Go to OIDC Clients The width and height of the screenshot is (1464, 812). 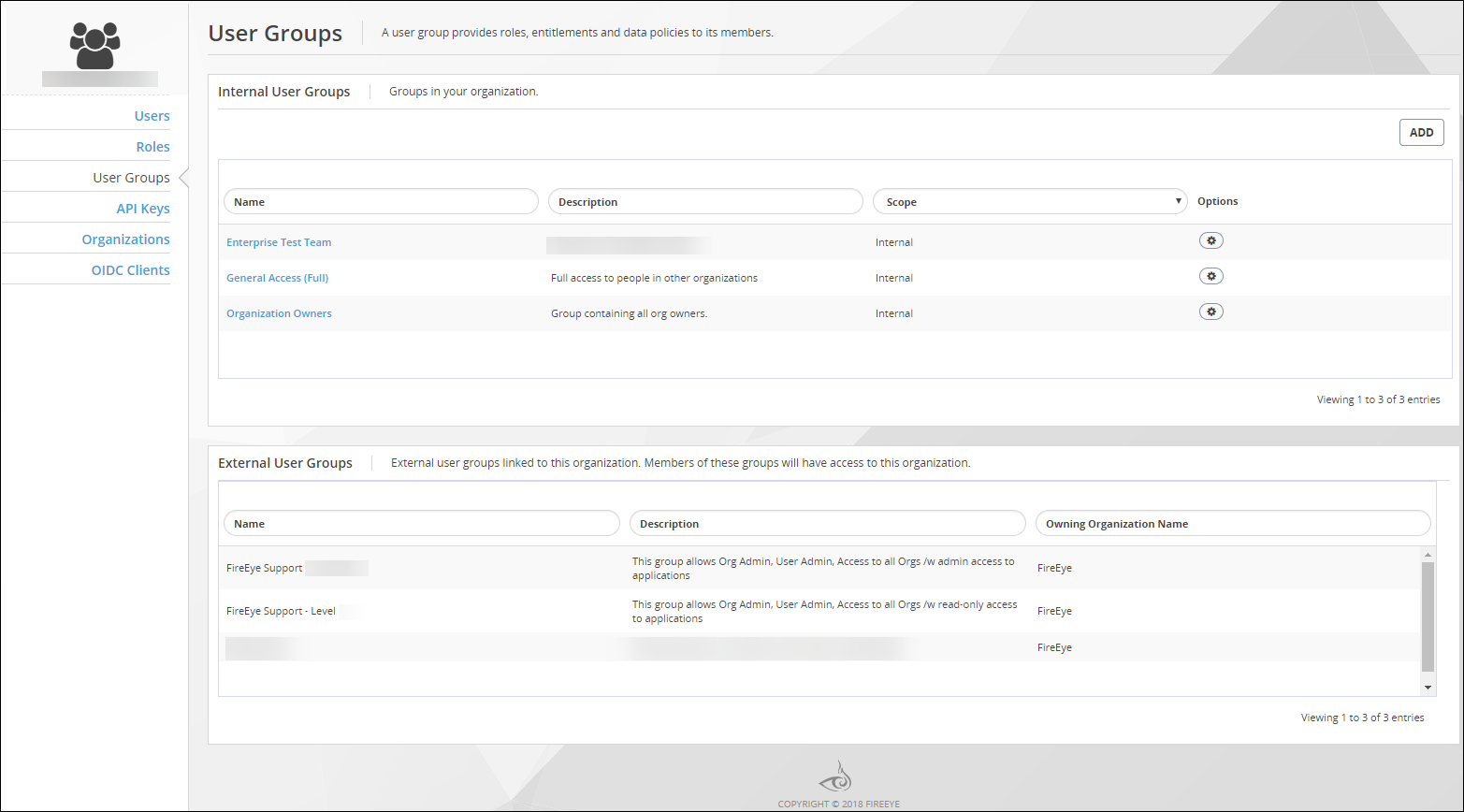point(130,270)
